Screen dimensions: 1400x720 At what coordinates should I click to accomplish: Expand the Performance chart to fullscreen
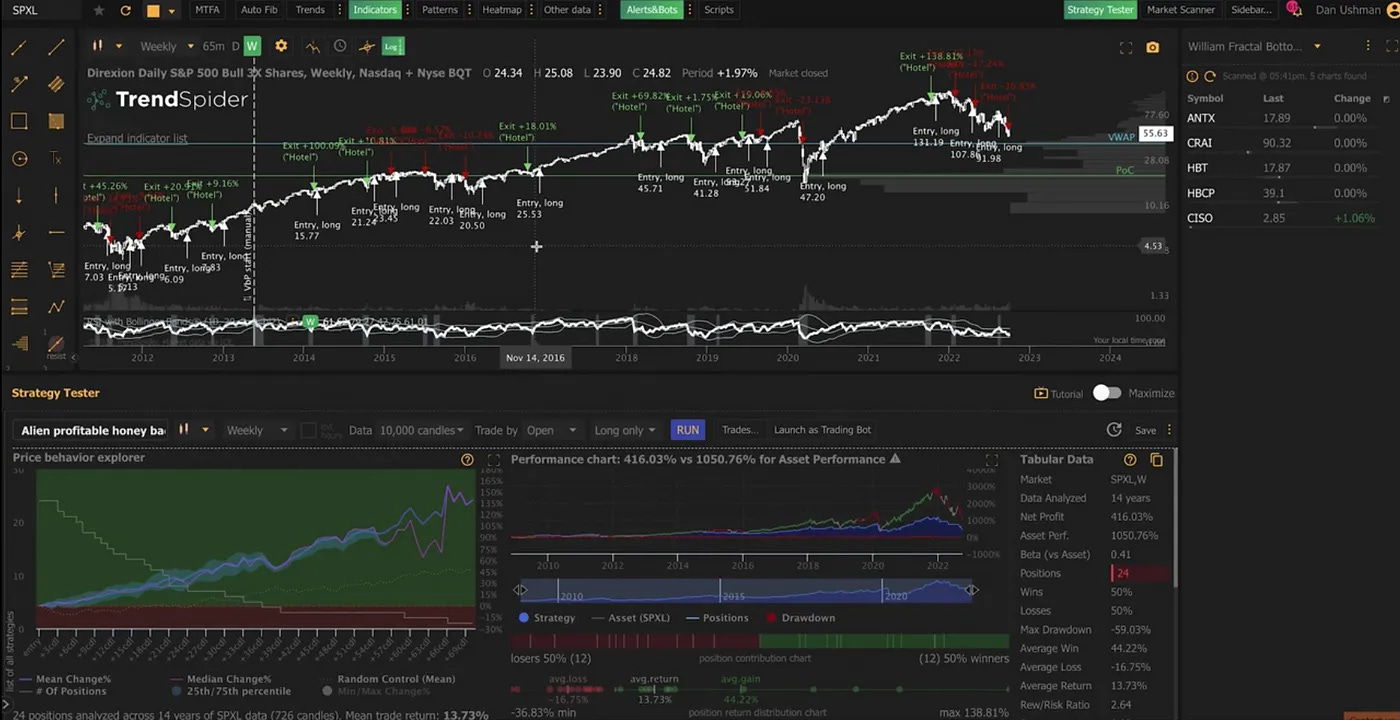[x=992, y=460]
